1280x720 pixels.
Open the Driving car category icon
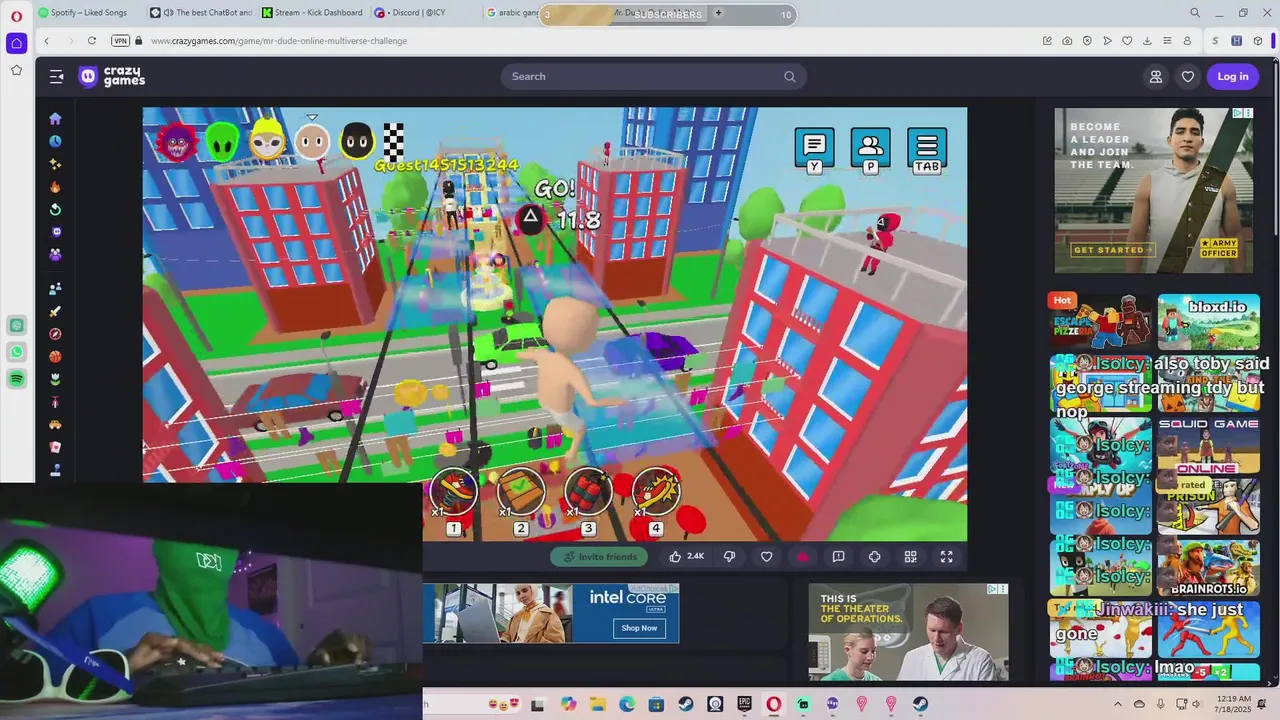tap(55, 424)
